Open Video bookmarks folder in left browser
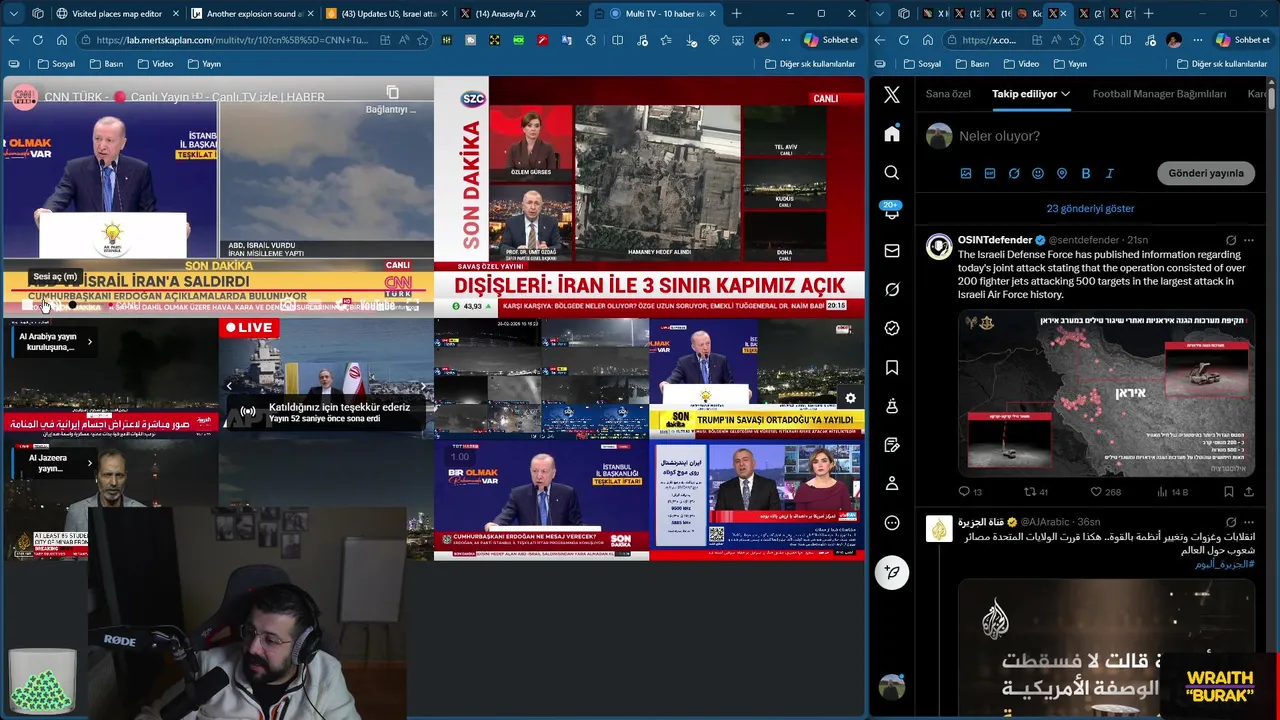The image size is (1280, 720). point(154,63)
